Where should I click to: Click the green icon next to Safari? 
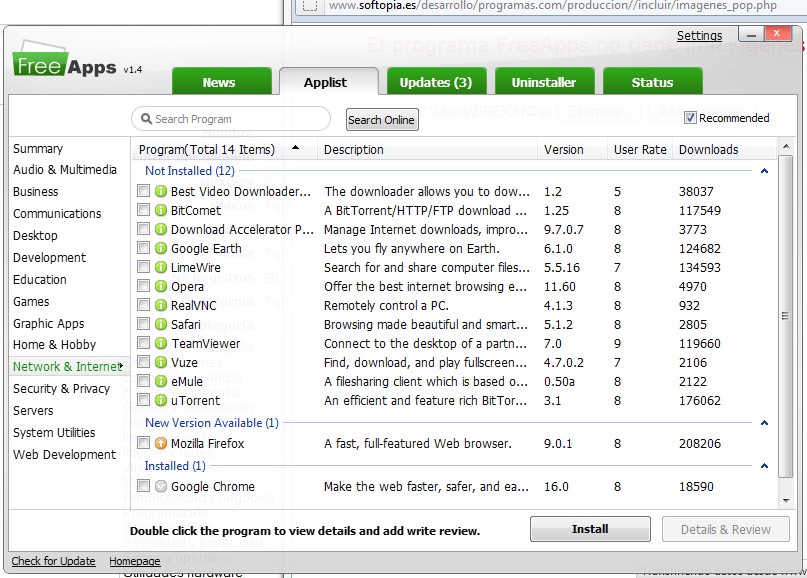161,324
